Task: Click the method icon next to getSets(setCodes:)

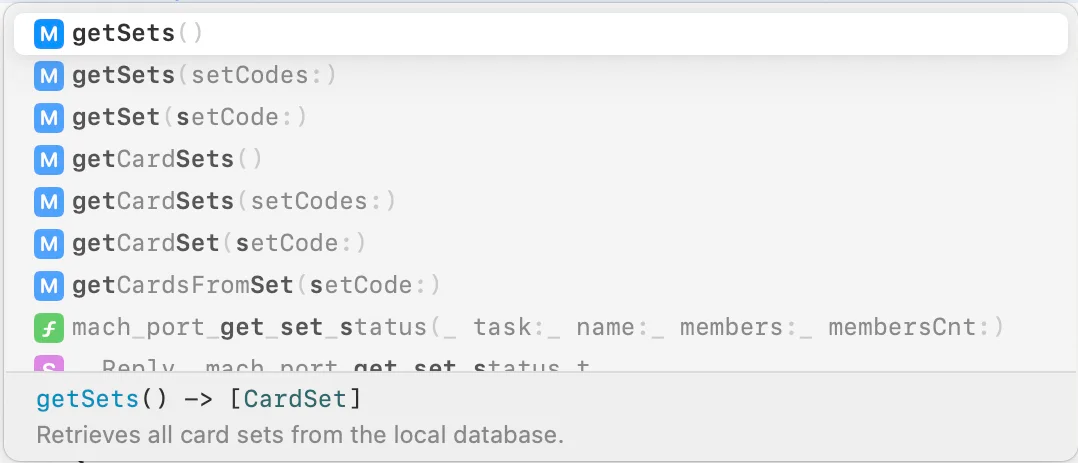Action: [48, 76]
